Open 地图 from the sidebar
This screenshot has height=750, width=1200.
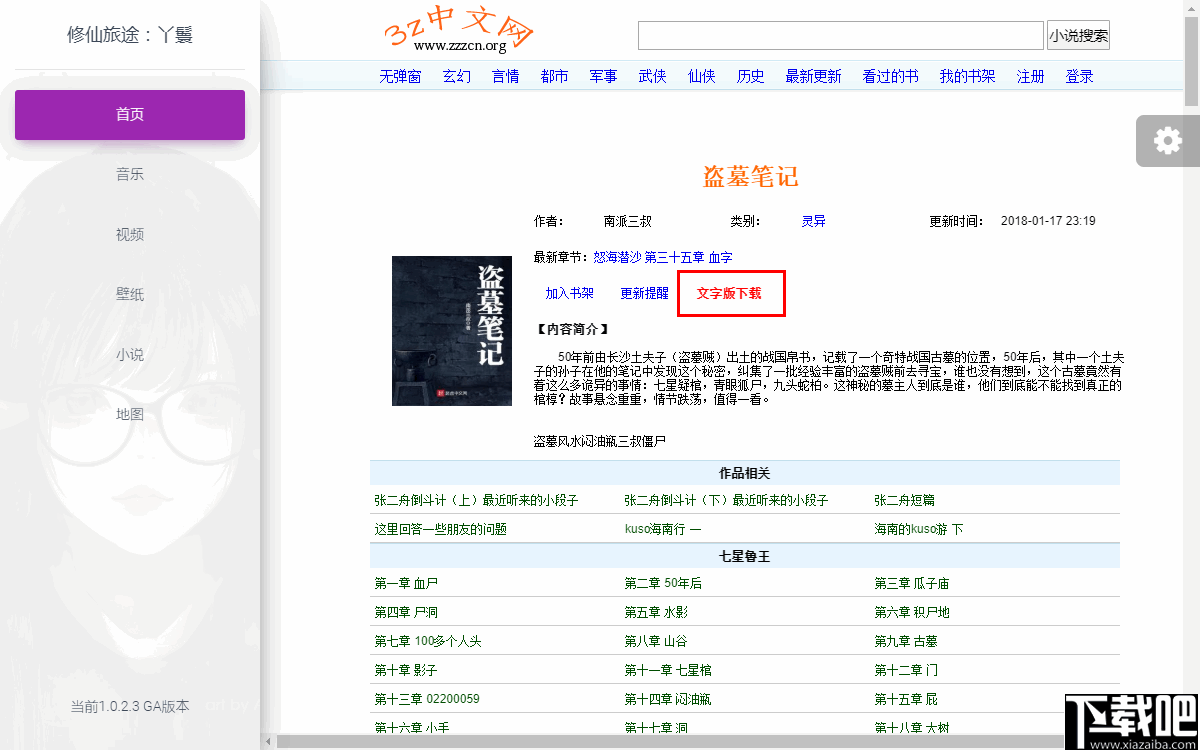tap(130, 414)
